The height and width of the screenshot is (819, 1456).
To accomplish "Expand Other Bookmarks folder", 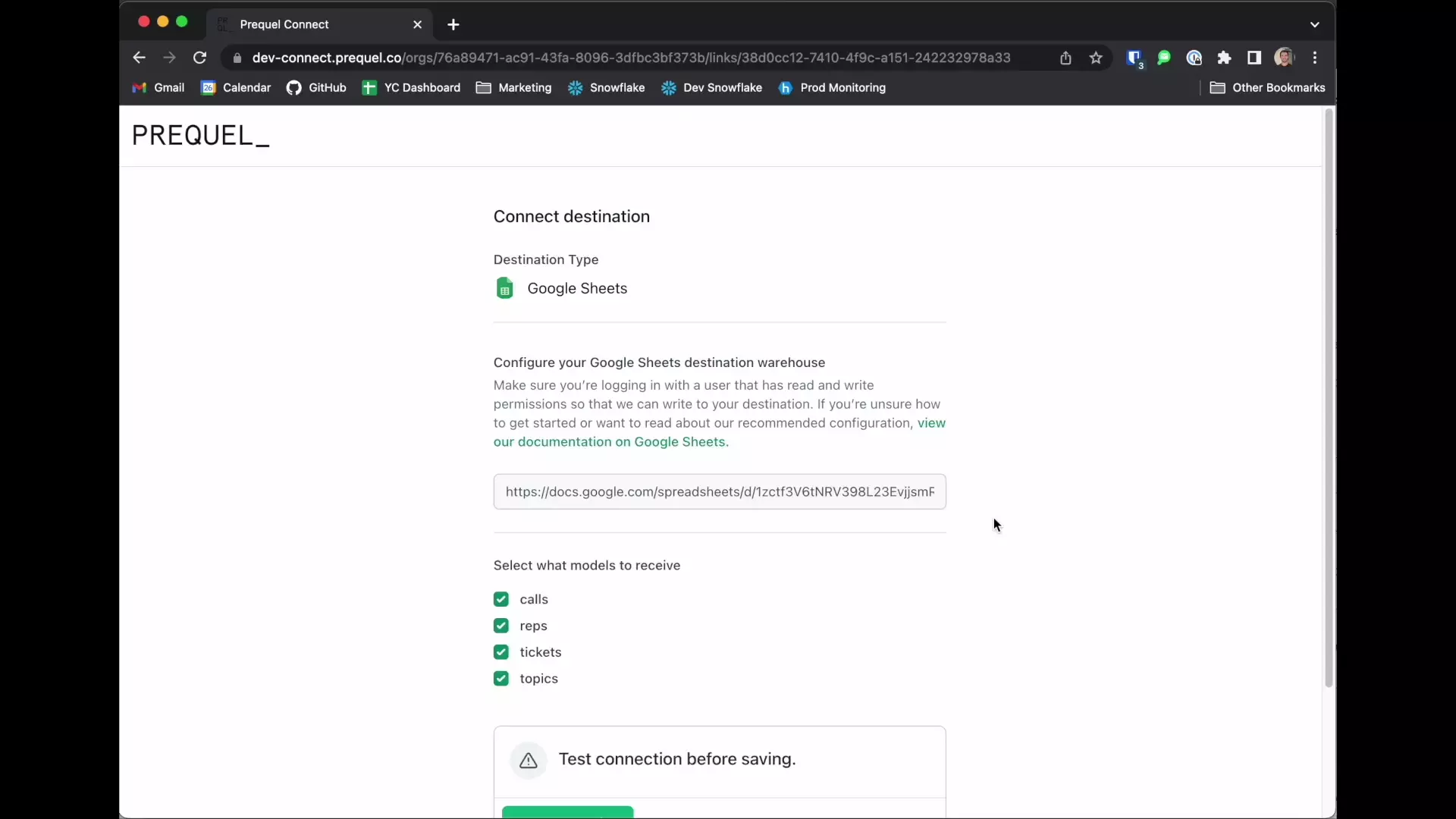I will pyautogui.click(x=1268, y=88).
